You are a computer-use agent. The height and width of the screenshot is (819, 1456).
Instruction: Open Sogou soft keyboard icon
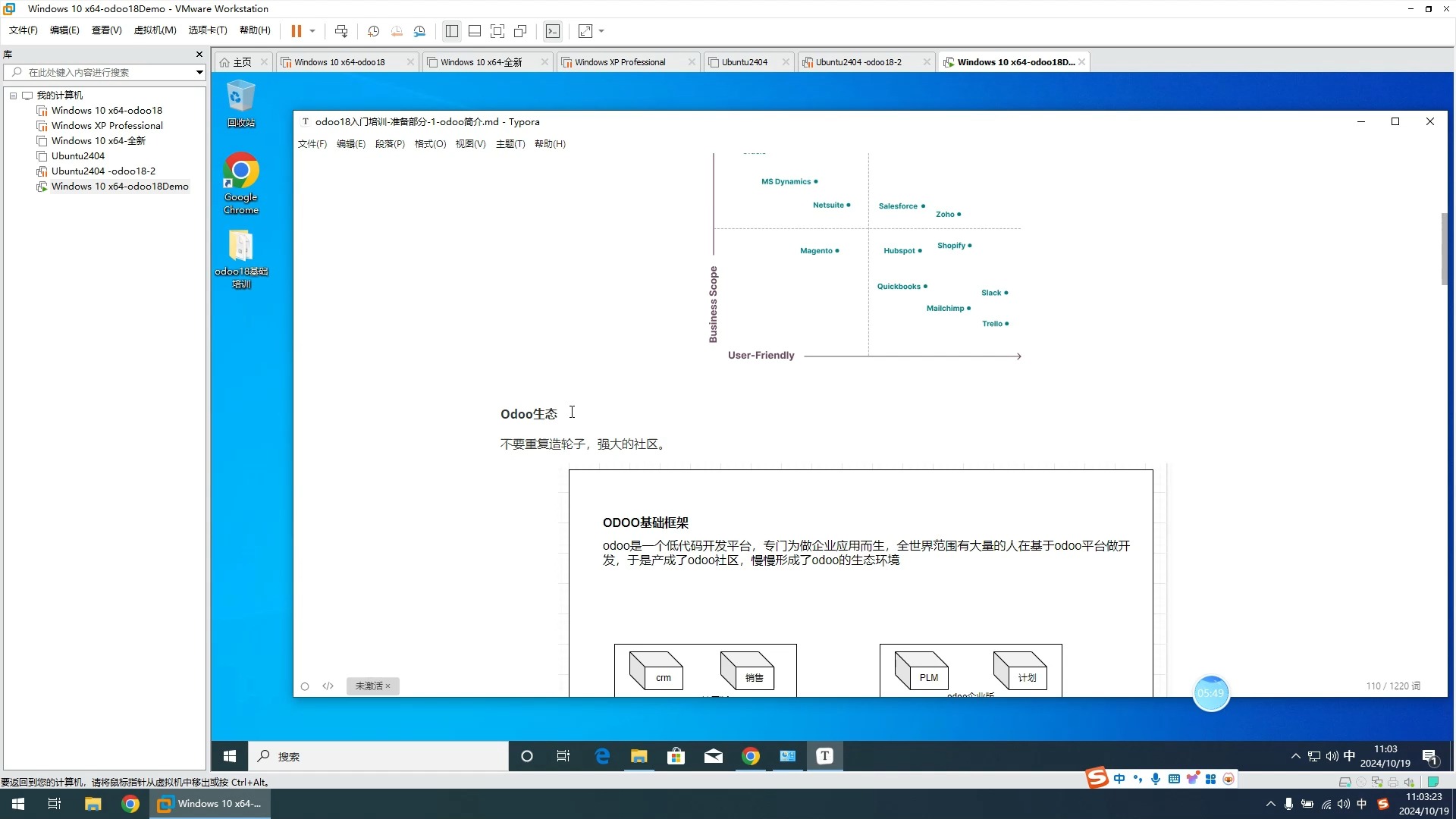[1174, 779]
